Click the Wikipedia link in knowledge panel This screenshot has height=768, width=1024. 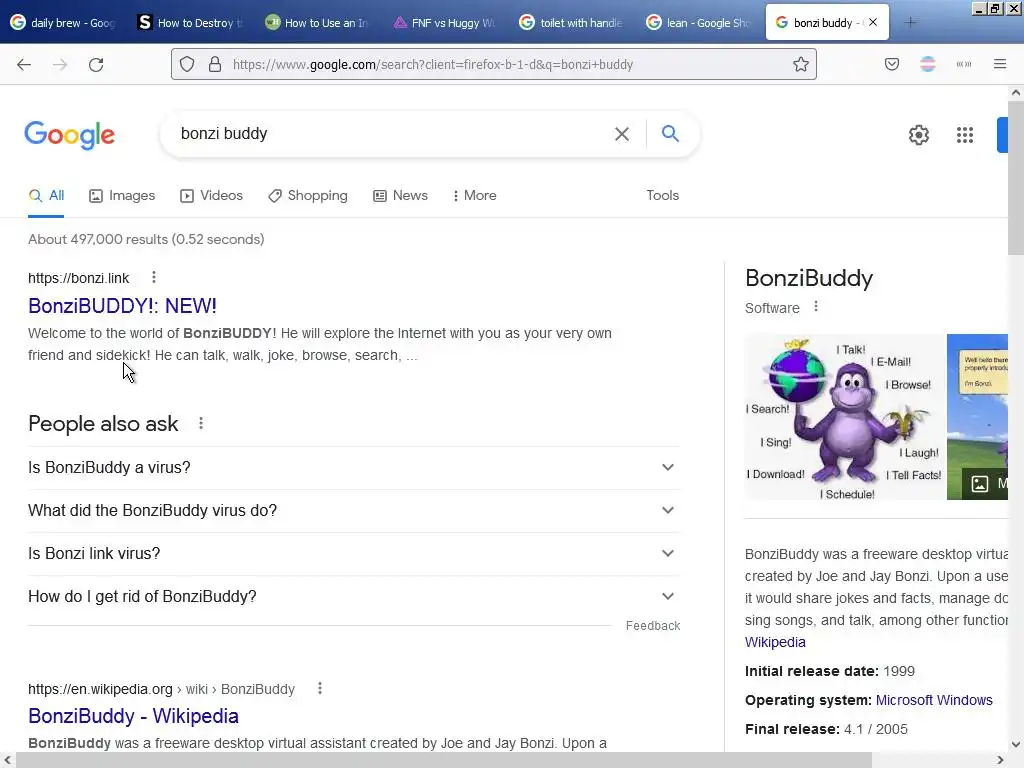(x=775, y=642)
